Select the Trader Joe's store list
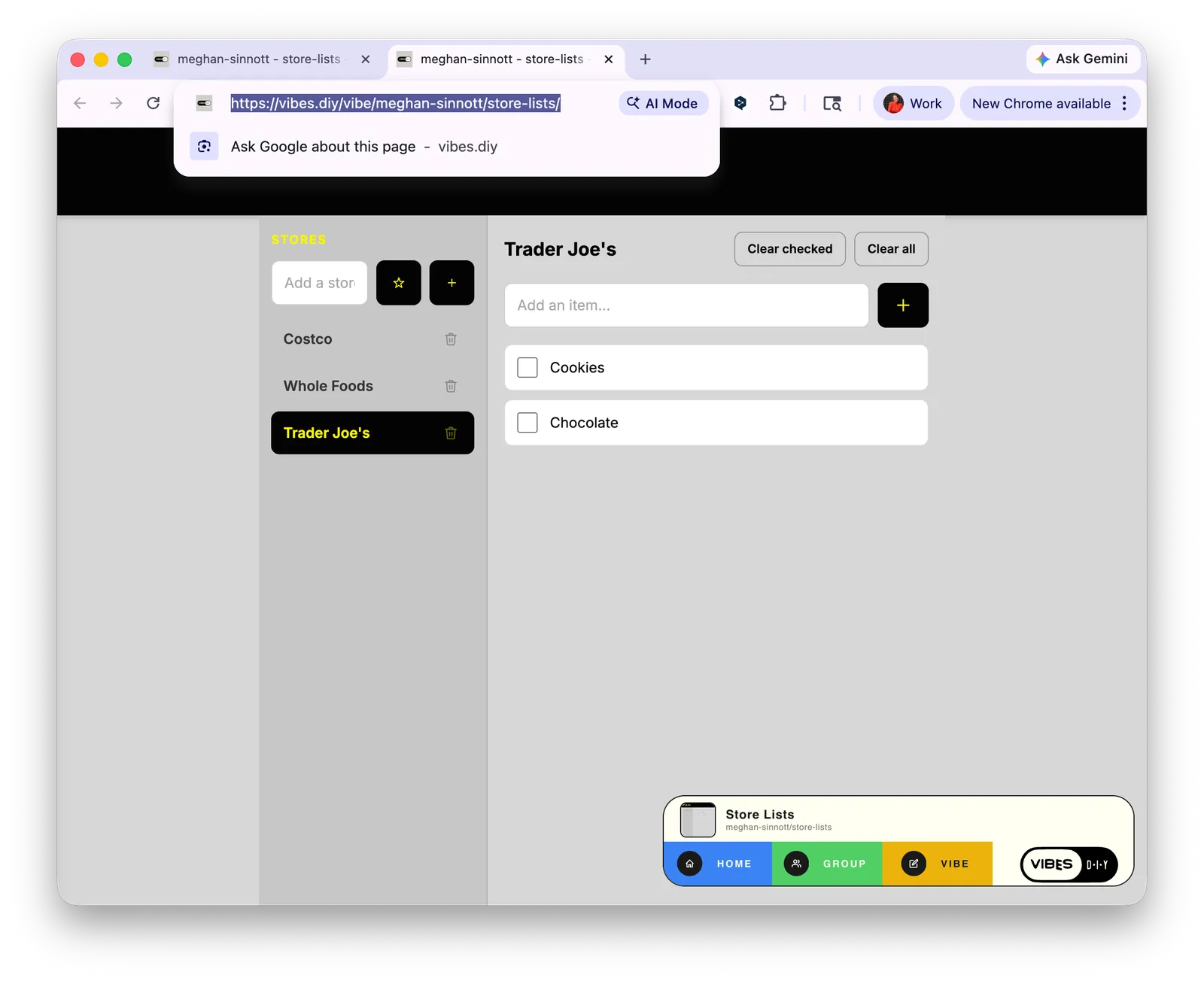This screenshot has width=1204, height=981. (x=372, y=433)
